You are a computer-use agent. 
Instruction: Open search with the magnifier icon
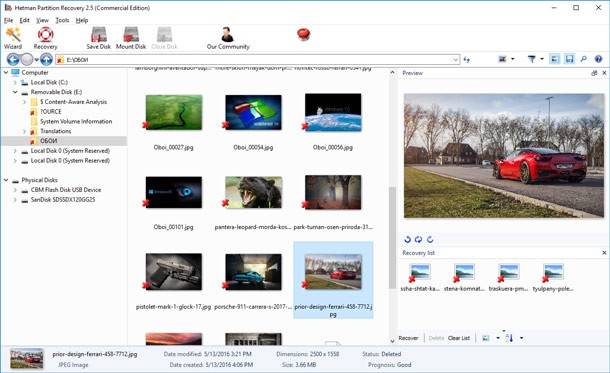584,59
